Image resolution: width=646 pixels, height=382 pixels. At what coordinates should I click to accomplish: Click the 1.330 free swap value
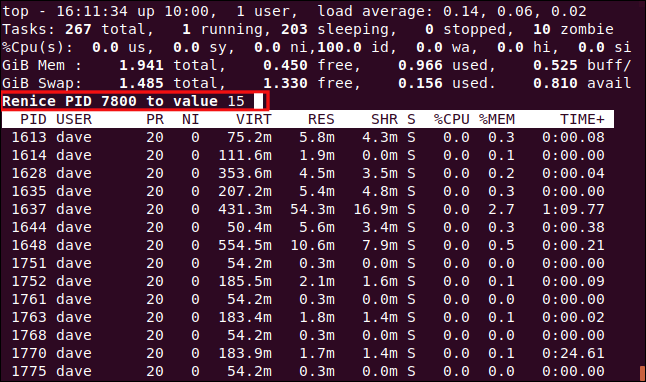click(285, 83)
